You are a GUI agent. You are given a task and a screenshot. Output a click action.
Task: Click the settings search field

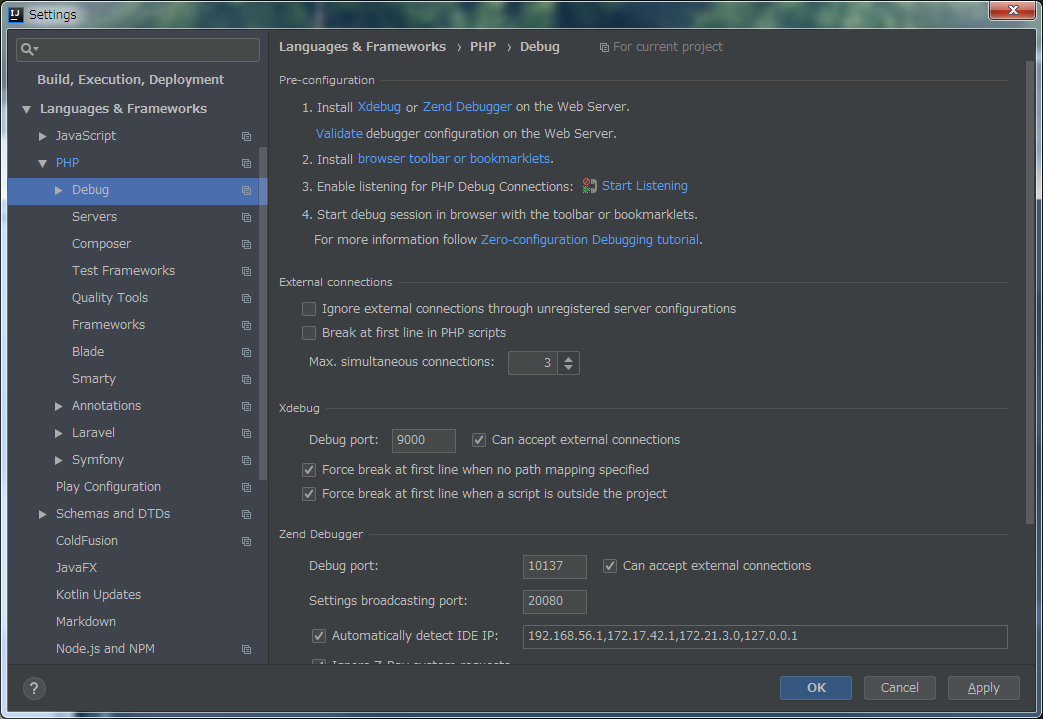point(138,49)
